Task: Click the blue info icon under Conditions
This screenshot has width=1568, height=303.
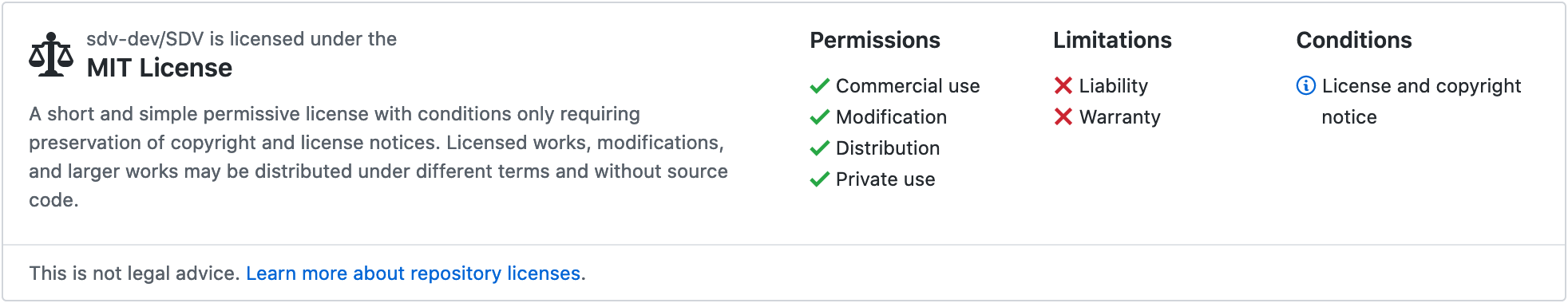Action: pyautogui.click(x=1306, y=85)
